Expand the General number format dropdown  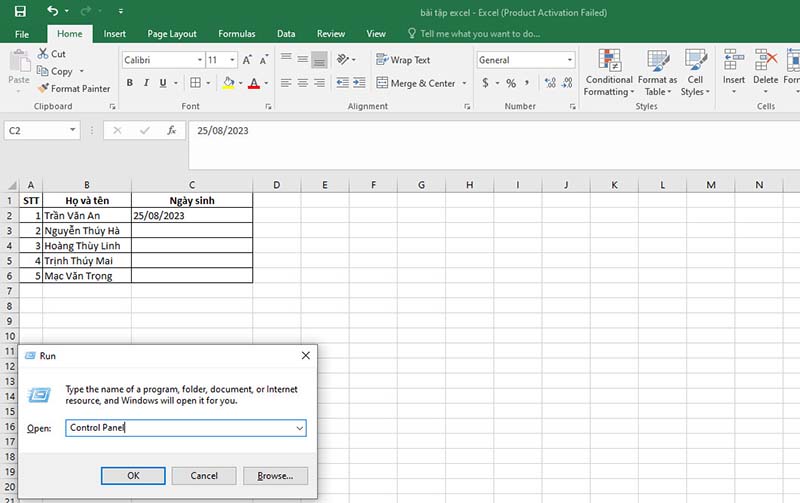coord(569,60)
